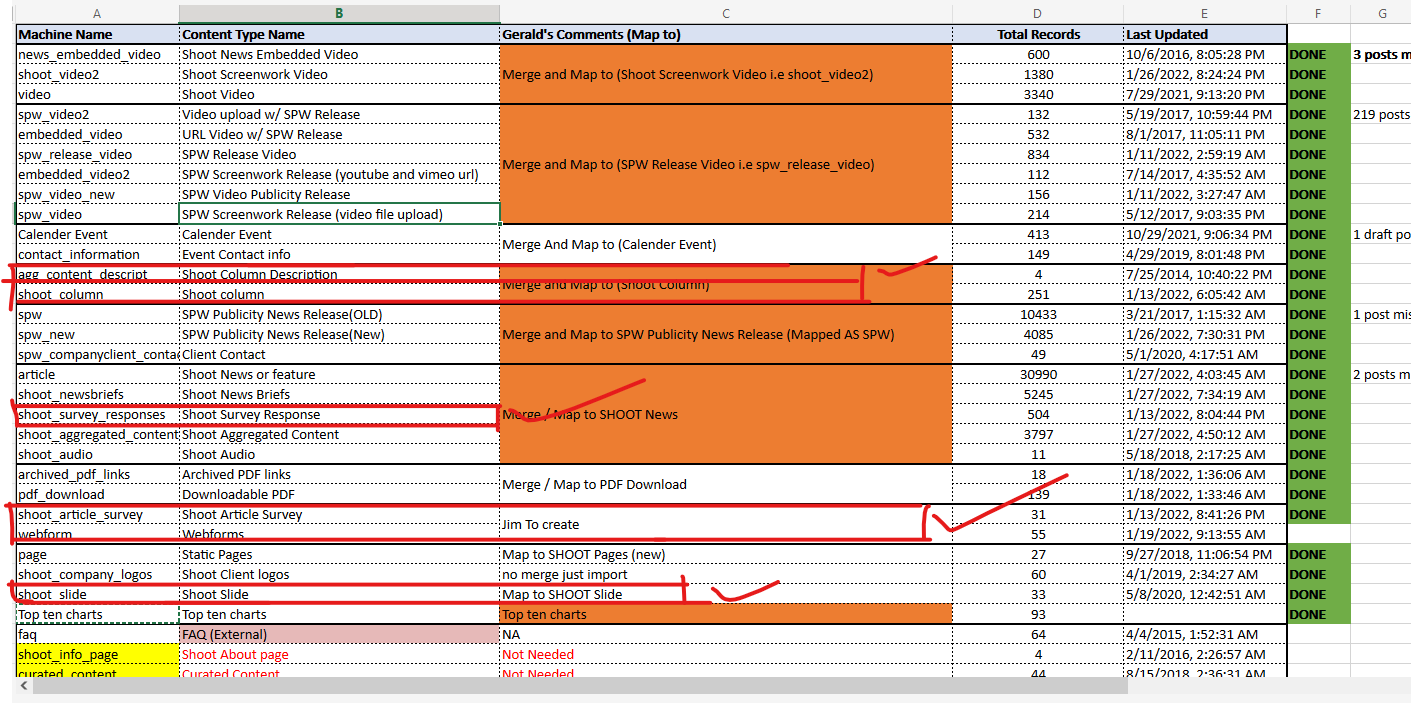
Task: Select column F header
Action: [x=1318, y=13]
